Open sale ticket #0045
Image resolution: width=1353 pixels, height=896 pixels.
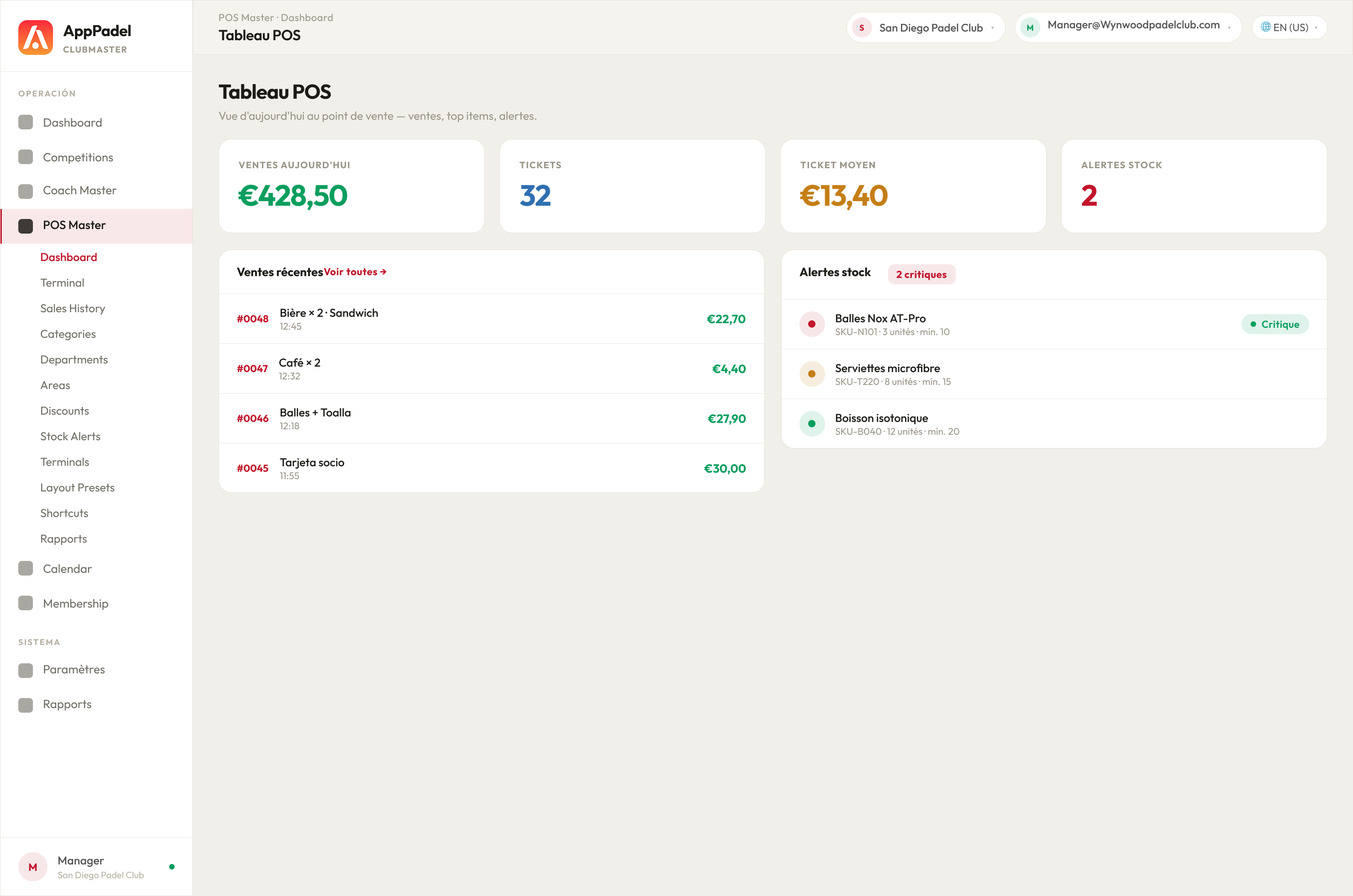(491, 468)
